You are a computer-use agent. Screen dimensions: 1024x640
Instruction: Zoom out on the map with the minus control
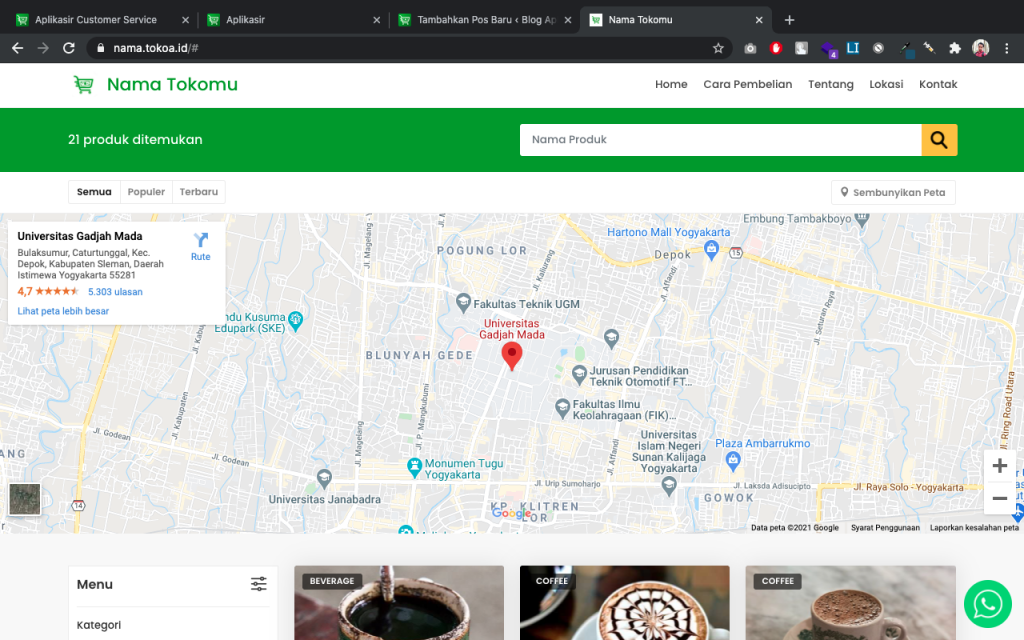[x=999, y=498]
